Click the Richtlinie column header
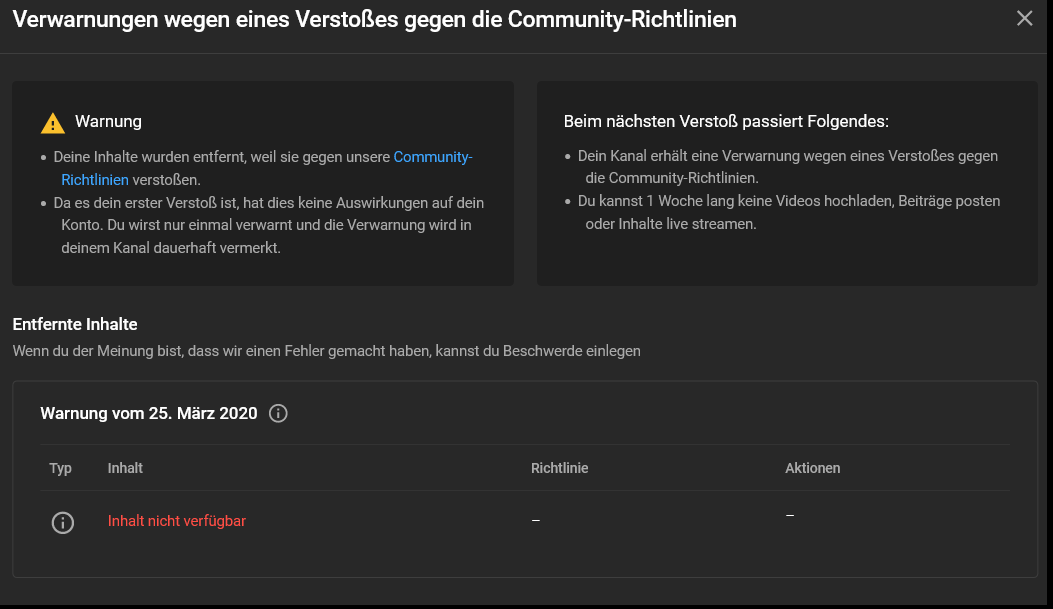Screen dimensions: 1053x609 559,468
